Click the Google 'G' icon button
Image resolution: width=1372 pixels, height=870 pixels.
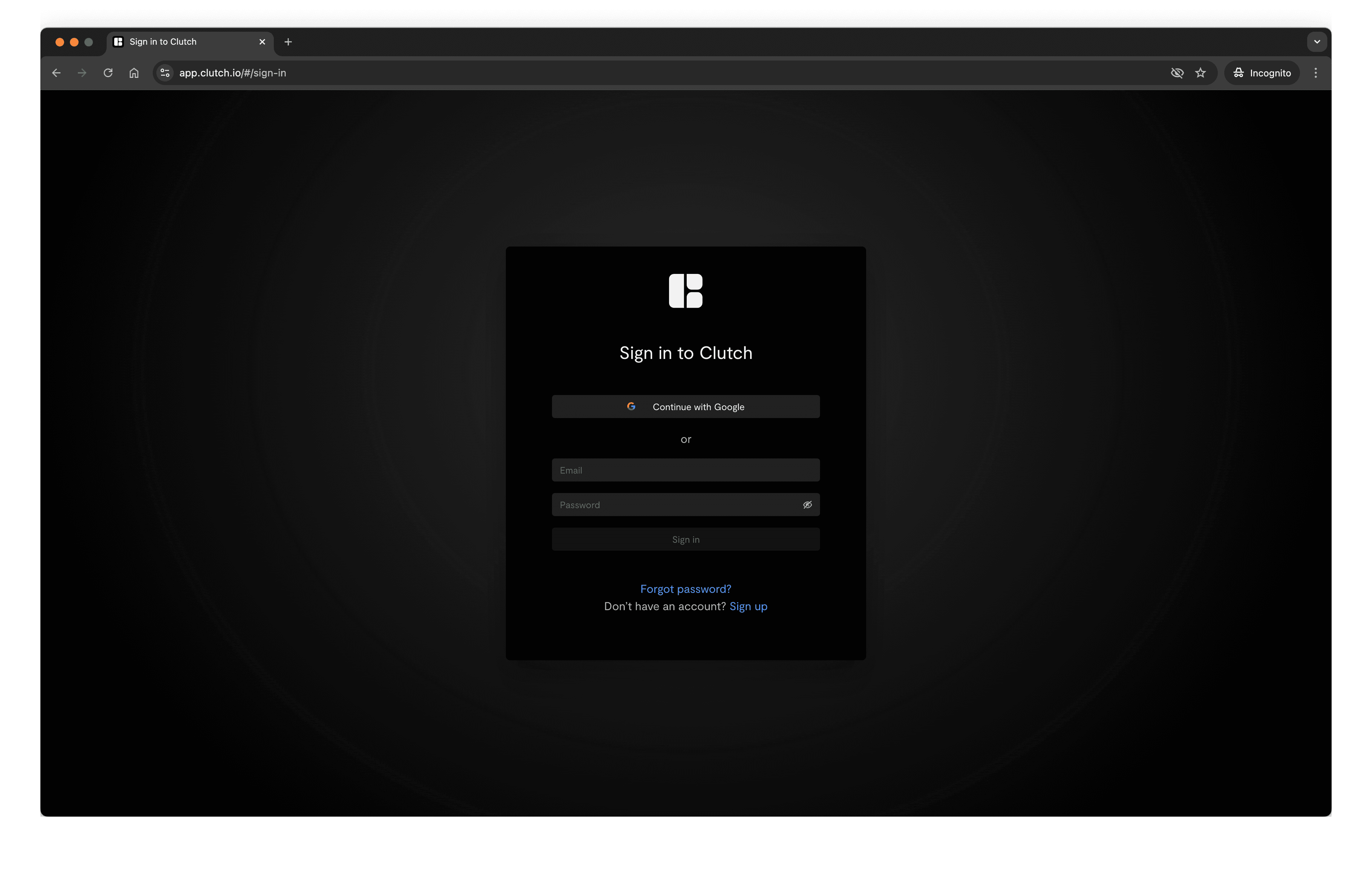631,406
